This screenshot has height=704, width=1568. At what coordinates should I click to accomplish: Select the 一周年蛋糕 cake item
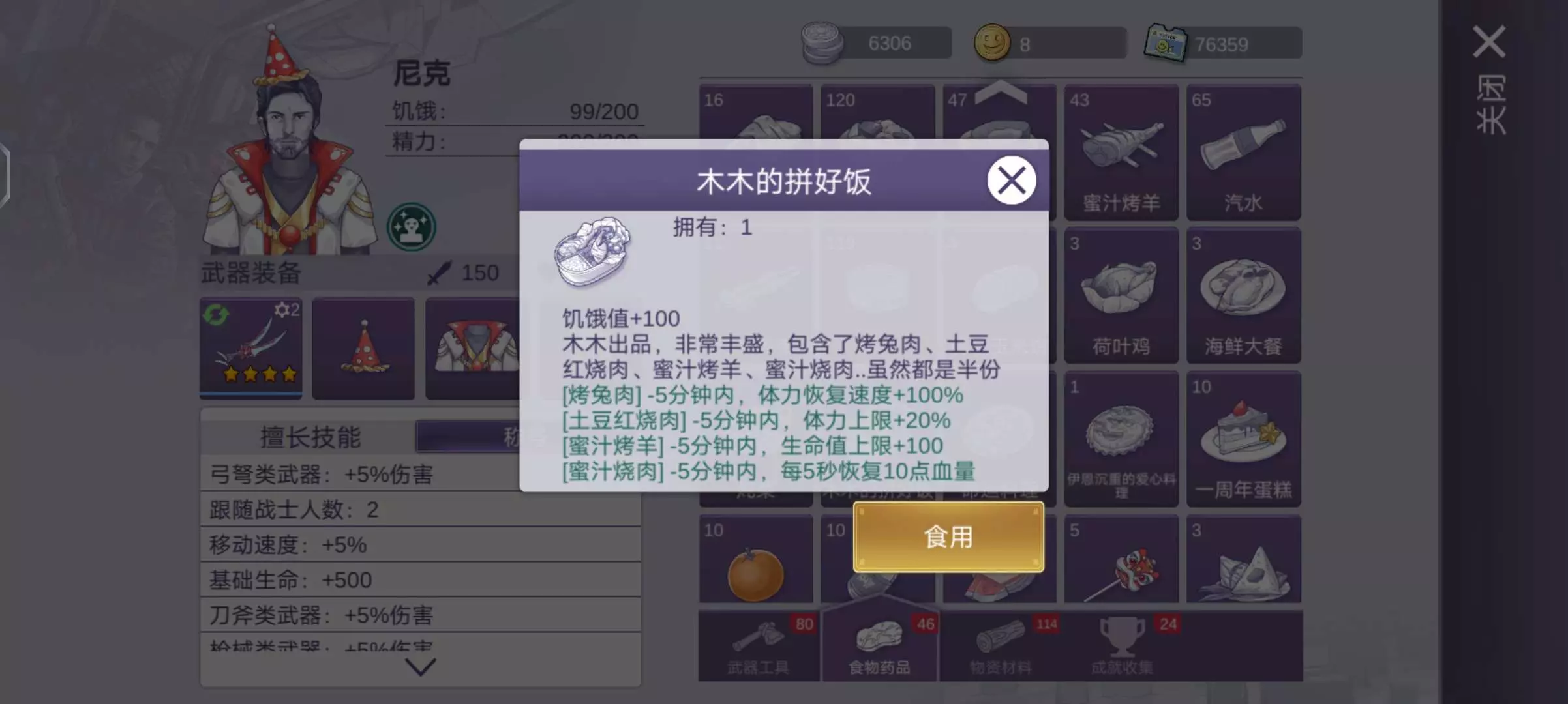pyautogui.click(x=1243, y=439)
